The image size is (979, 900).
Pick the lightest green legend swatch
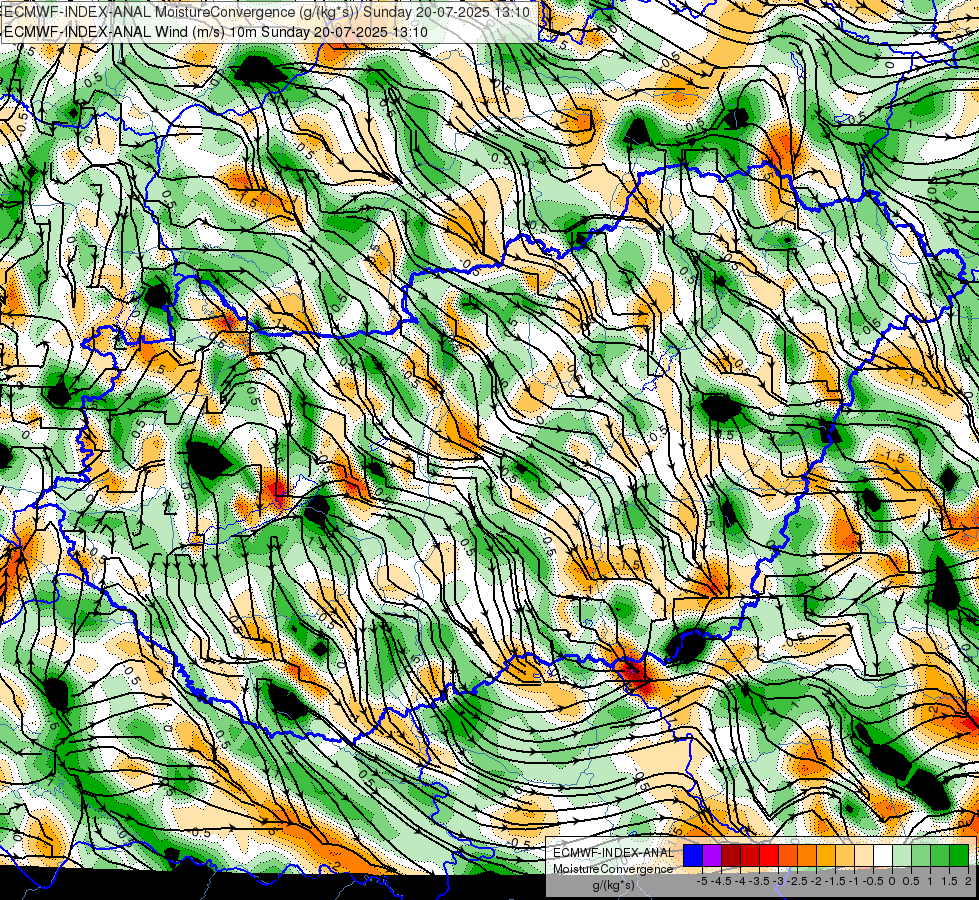tap(902, 855)
